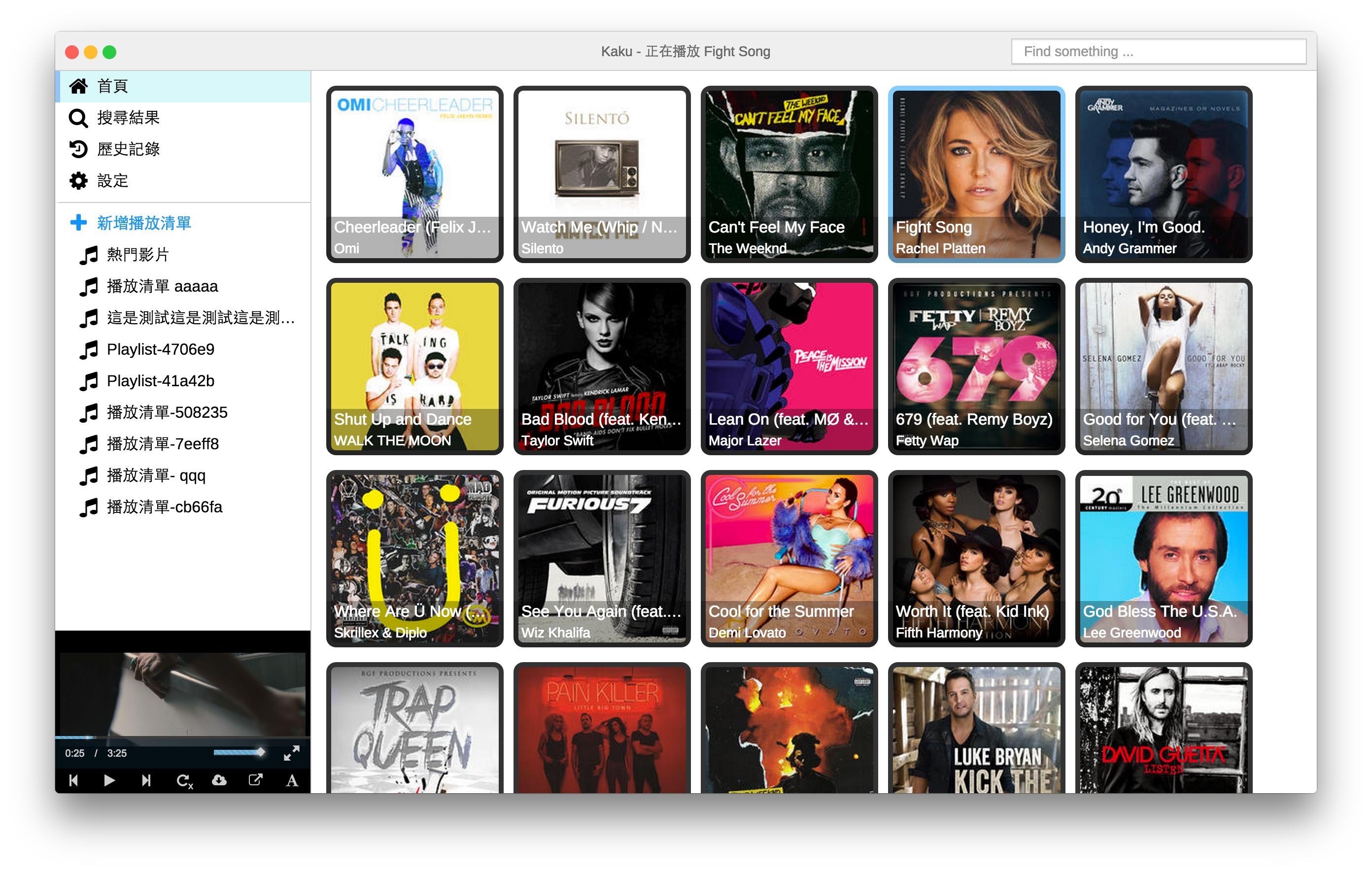Screen dimensions: 1372x872
Task: Open the 熱門影片 playlist
Action: (137, 255)
